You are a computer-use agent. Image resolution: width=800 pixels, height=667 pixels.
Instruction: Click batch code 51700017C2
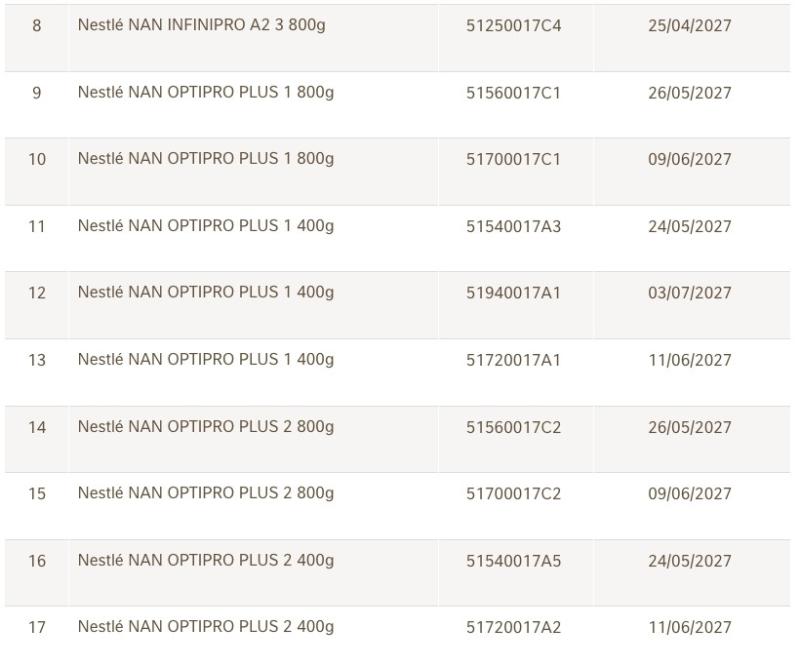click(x=513, y=494)
